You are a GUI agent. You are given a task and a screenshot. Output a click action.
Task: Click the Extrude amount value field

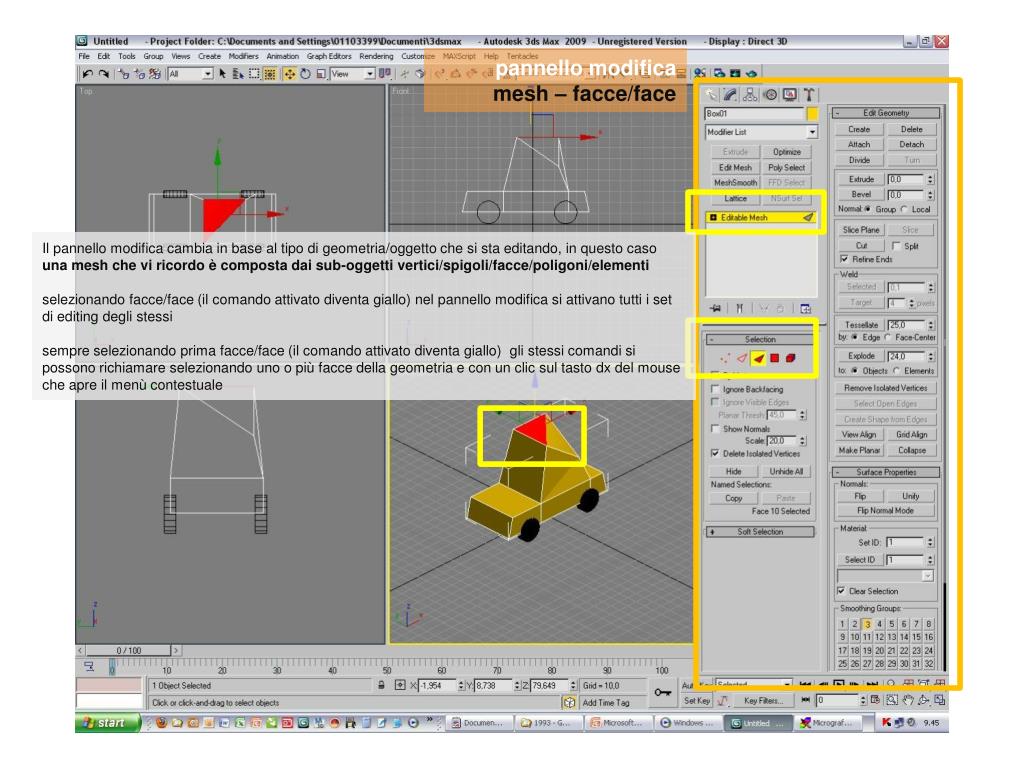(906, 179)
